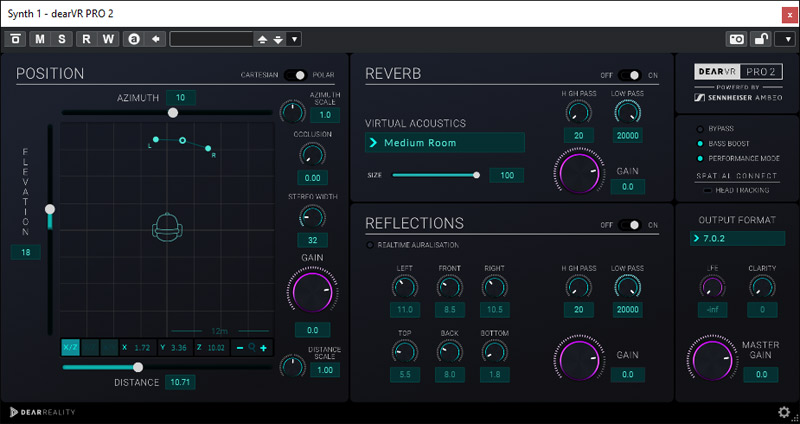Image resolution: width=800 pixels, height=424 pixels.
Task: Click the Azimuth value field
Action: click(x=181, y=98)
